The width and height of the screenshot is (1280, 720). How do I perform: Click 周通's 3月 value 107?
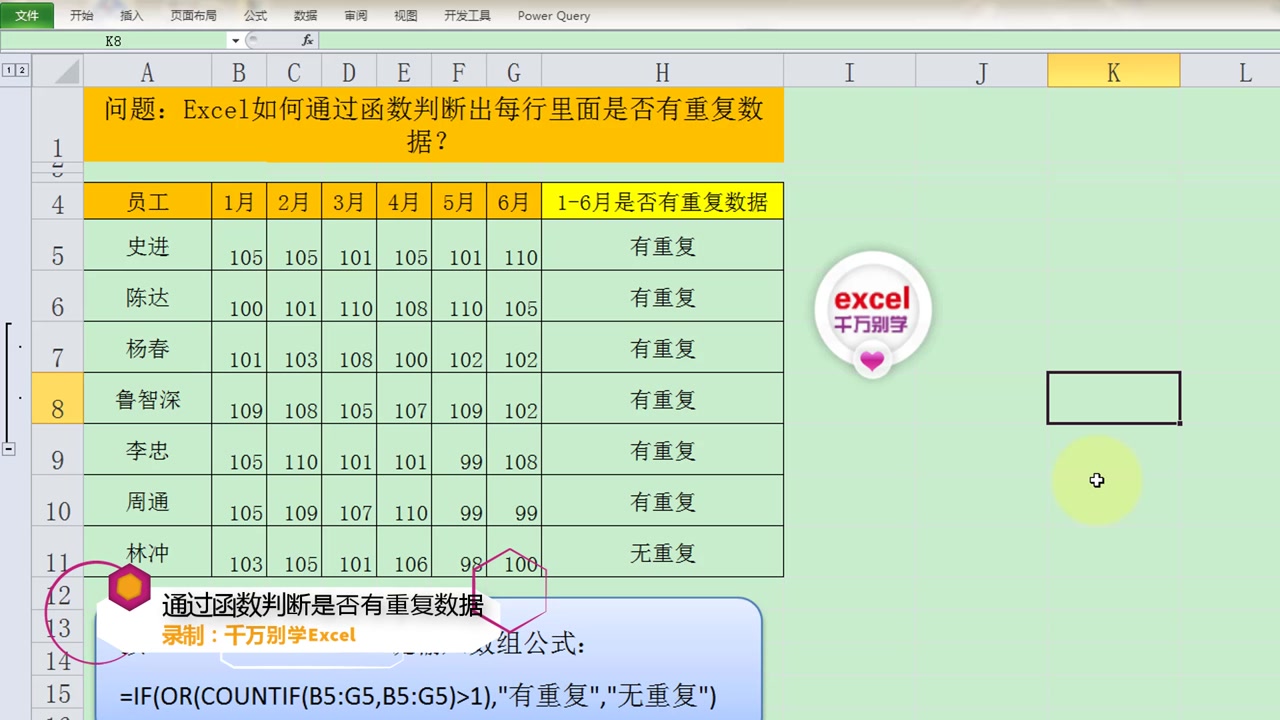point(349,500)
